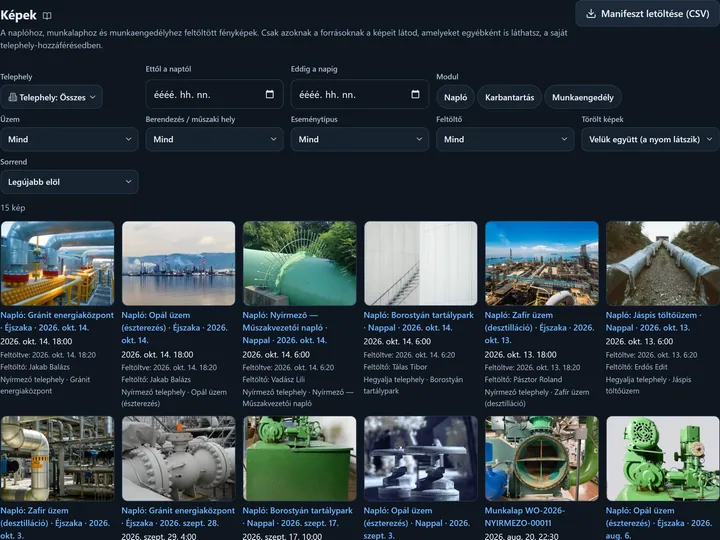The height and width of the screenshot is (540, 720).
Task: Click the '2026. okt. 13. 6:00' timestamp
Action: click(639, 341)
